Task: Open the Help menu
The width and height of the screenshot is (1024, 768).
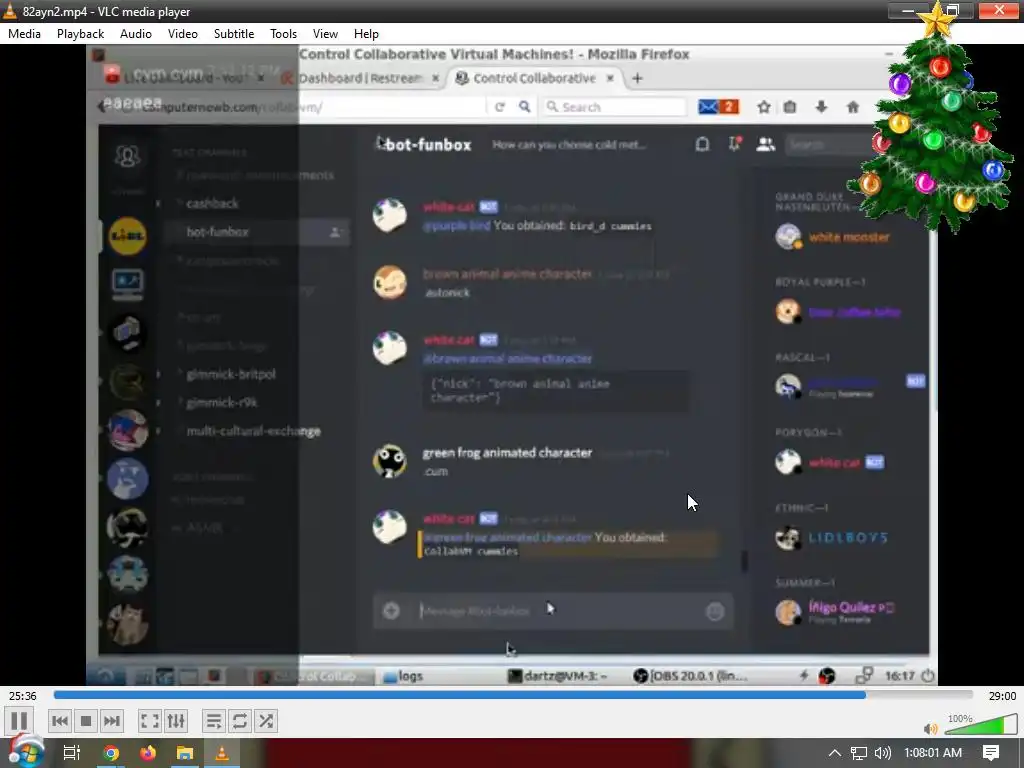Action: tap(366, 33)
